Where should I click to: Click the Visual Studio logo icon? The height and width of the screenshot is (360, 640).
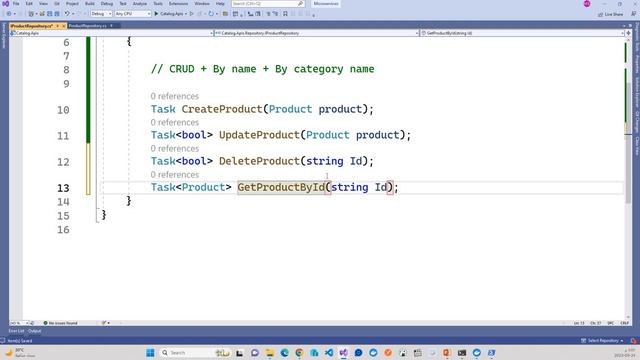pyautogui.click(x=5, y=4)
